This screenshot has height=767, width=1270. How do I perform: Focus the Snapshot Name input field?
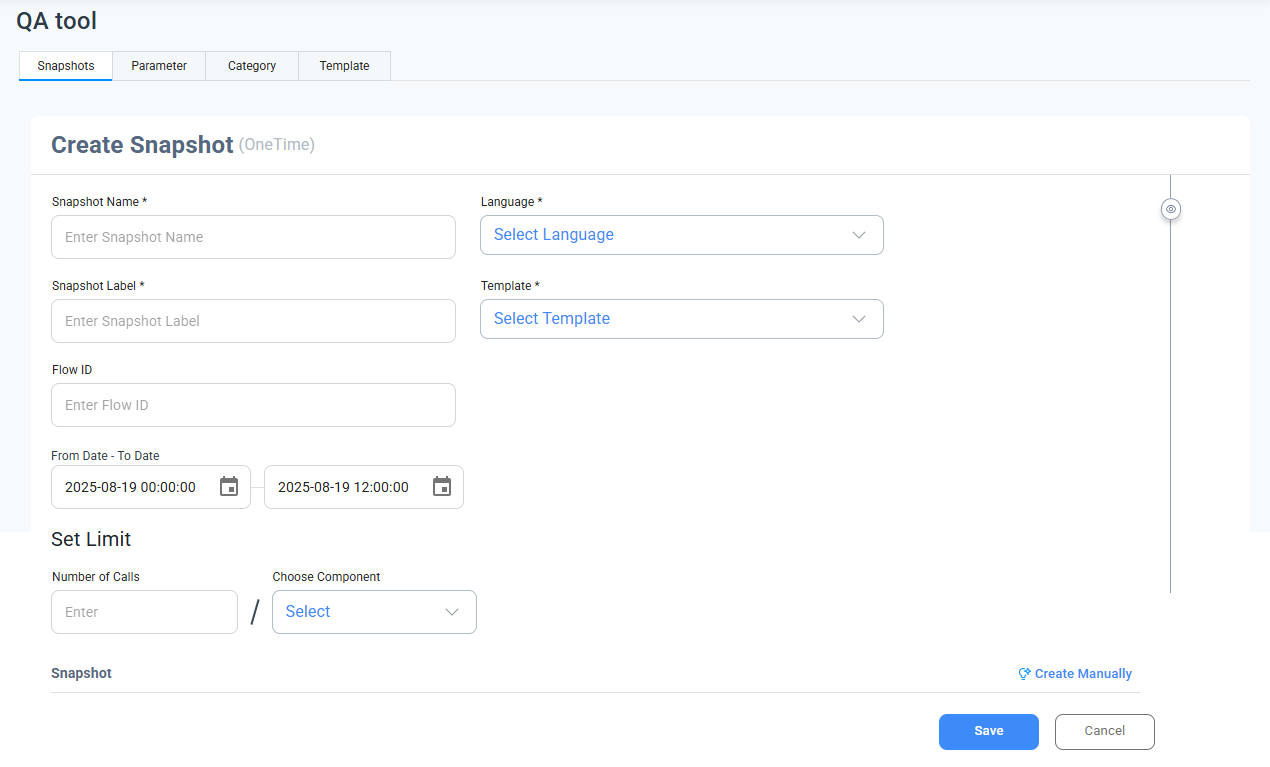coord(253,237)
